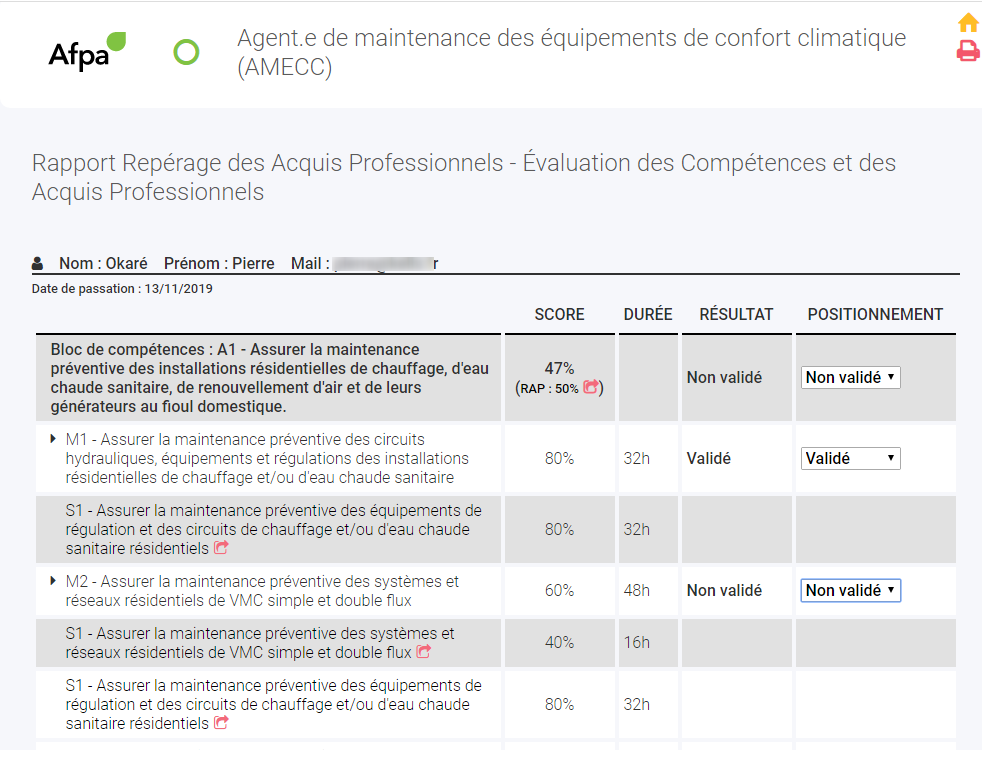Click the Bloc de compétences A1 title
Screen dimensions: 982x773
269,378
